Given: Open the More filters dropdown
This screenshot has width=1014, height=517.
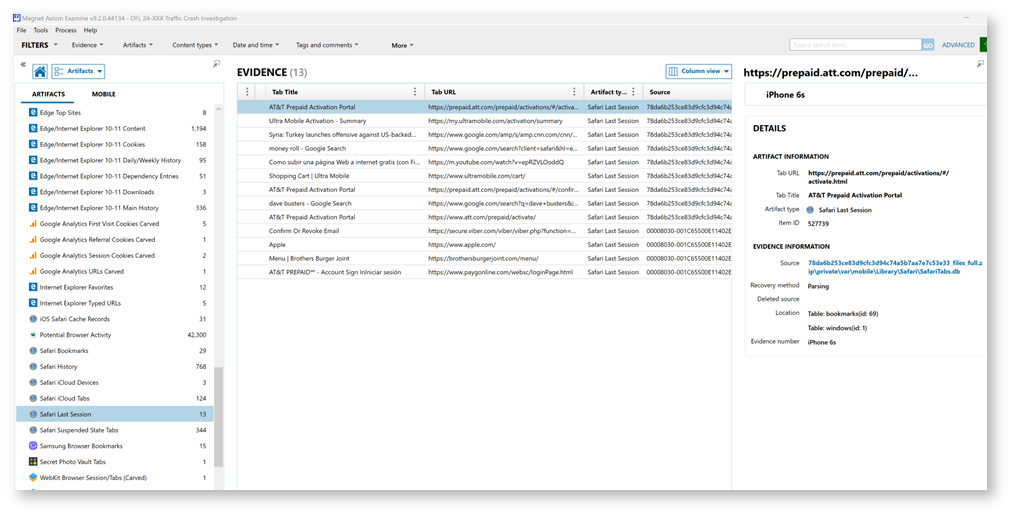Looking at the screenshot, I should click(x=402, y=45).
